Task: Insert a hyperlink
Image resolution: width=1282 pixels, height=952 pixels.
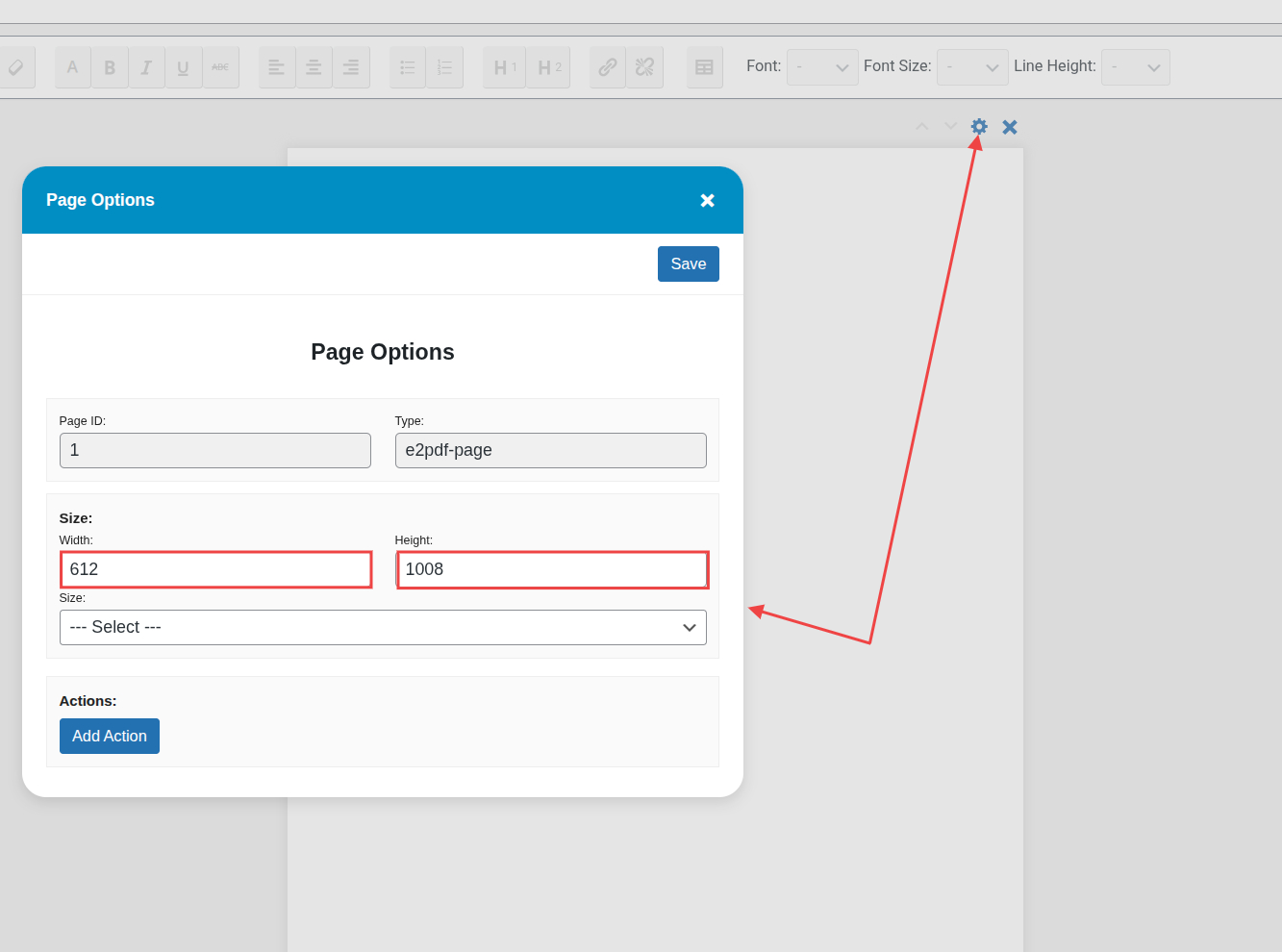Action: click(608, 67)
